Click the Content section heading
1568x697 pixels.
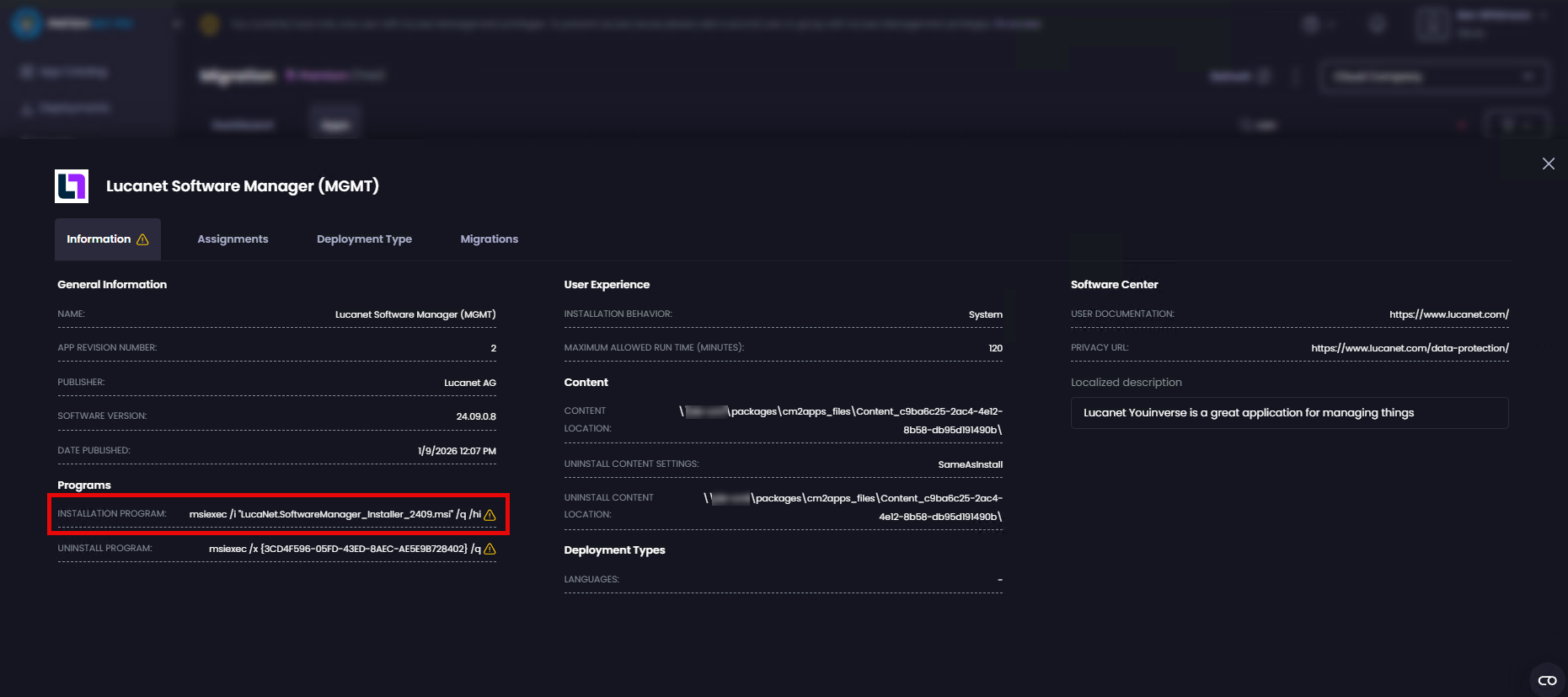586,383
